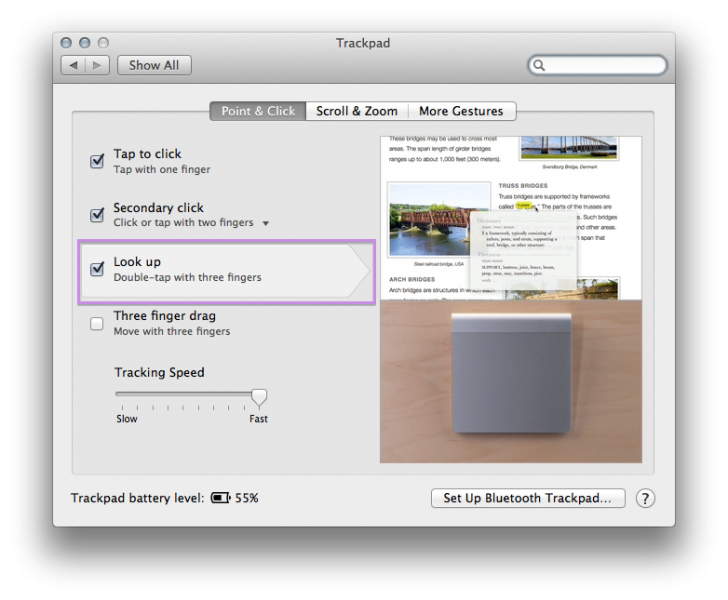The image size is (728, 600).
Task: Click the Tracking Speed slider handle
Action: tap(259, 397)
